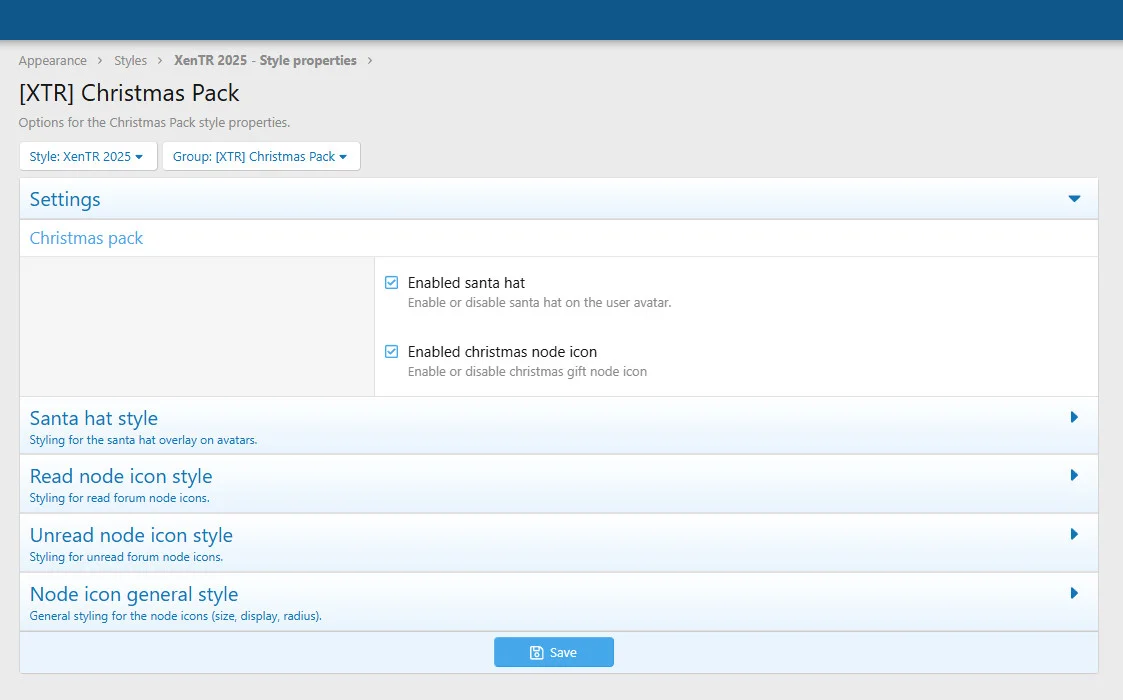This screenshot has width=1123, height=700.
Task: Expand Santa hat style with its arrow
Action: tap(1074, 417)
